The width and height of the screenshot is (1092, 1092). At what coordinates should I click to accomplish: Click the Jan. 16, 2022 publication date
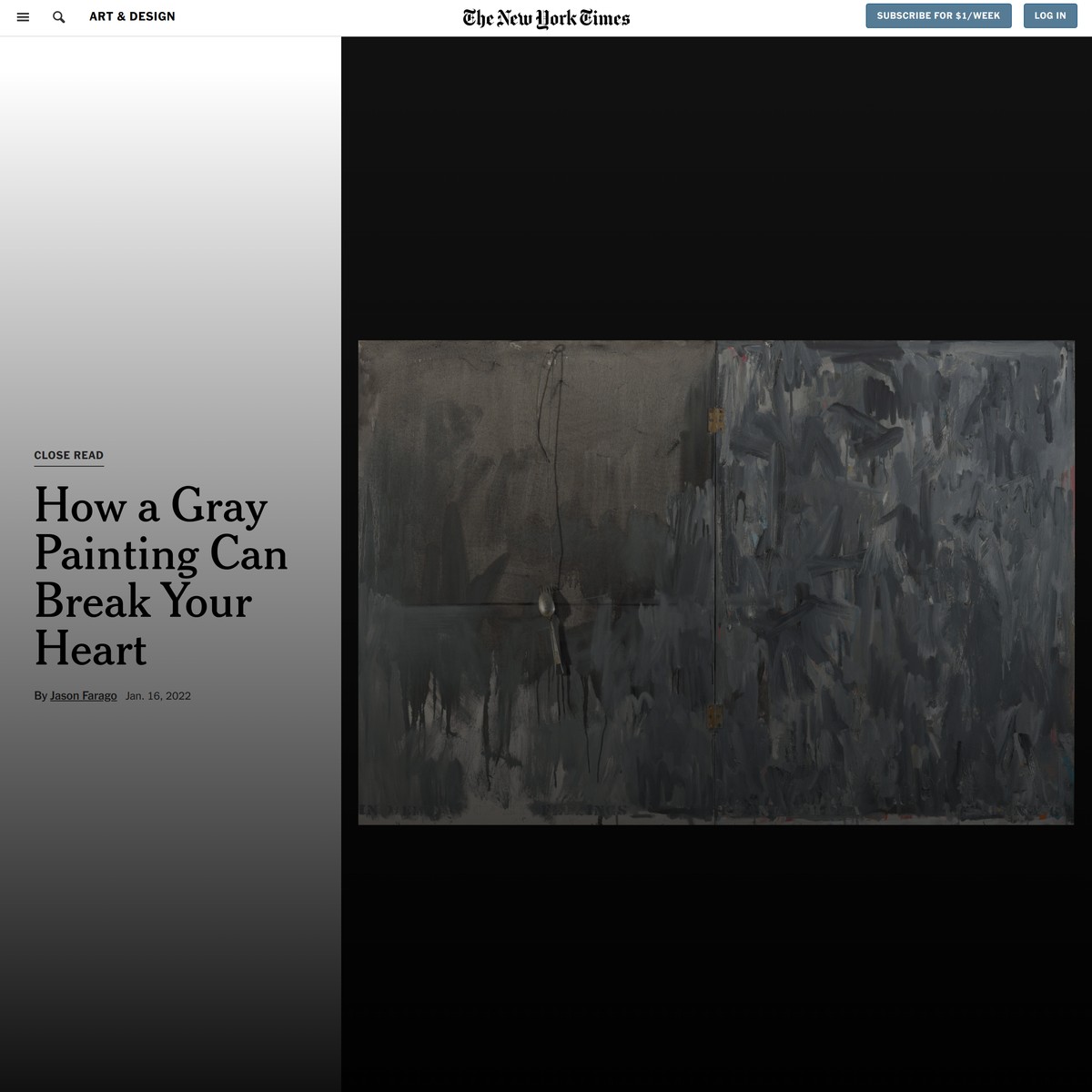point(157,695)
